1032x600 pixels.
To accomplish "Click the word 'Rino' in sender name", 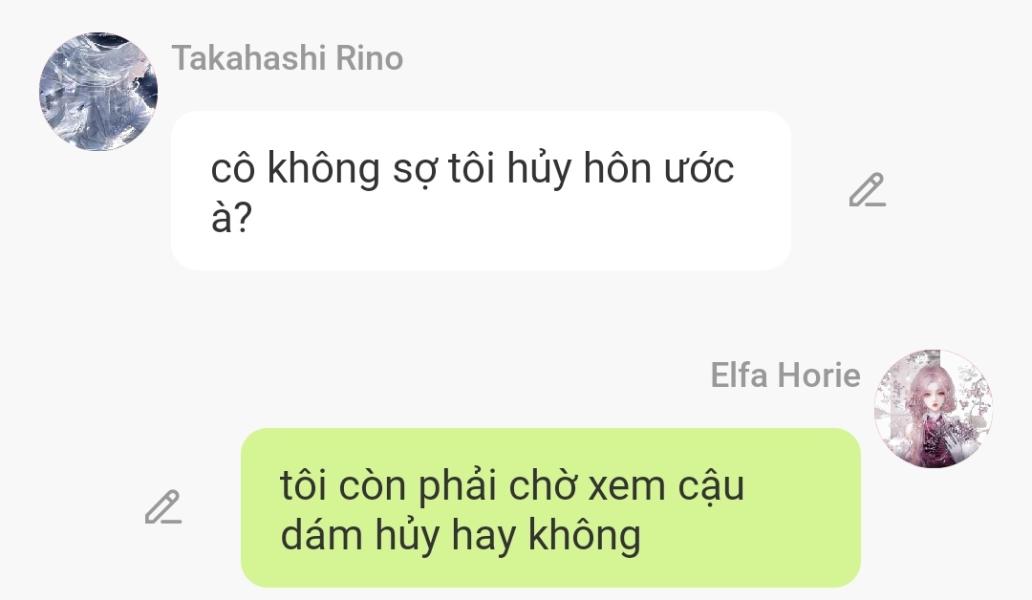I will click(369, 58).
